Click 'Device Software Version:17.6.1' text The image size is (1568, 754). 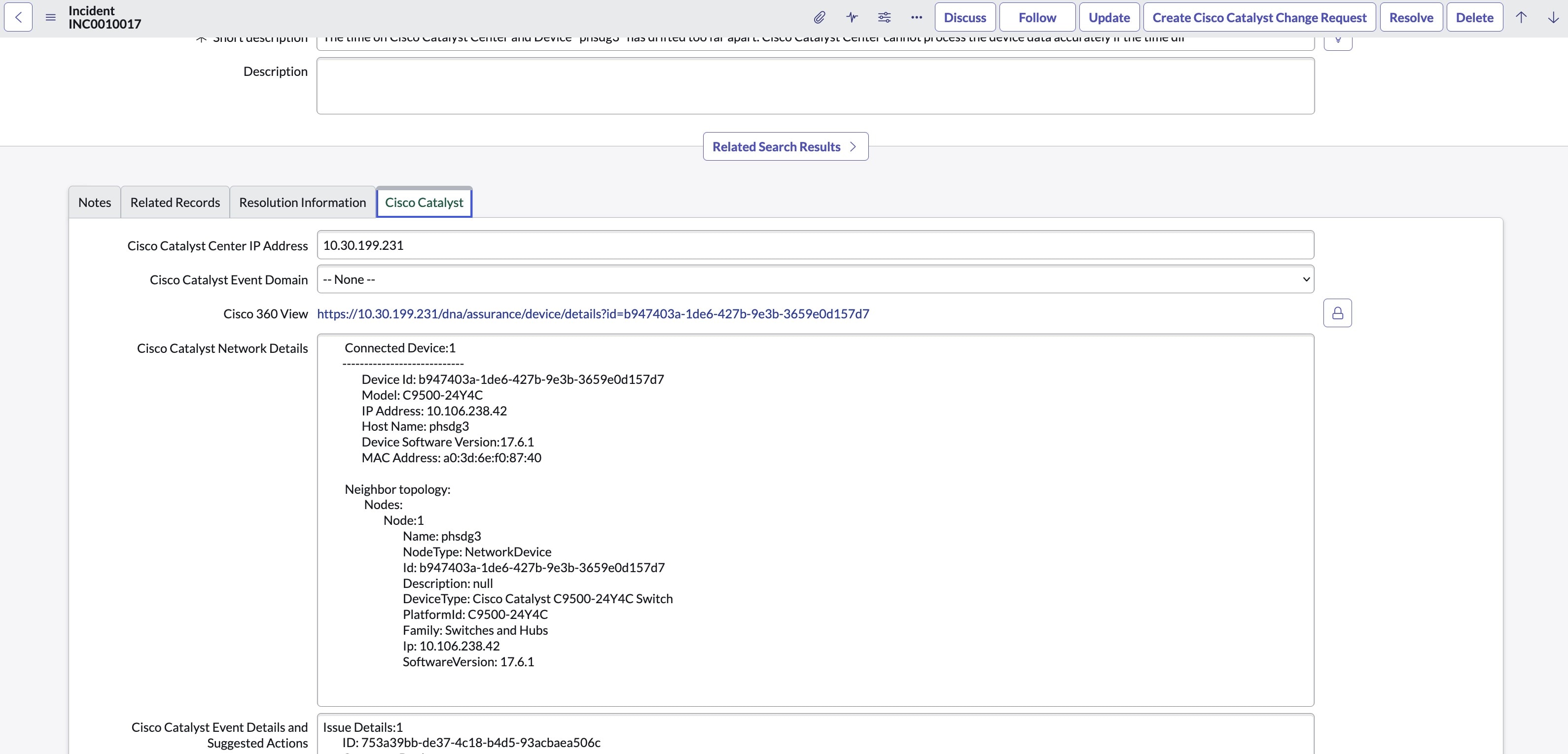coord(447,442)
